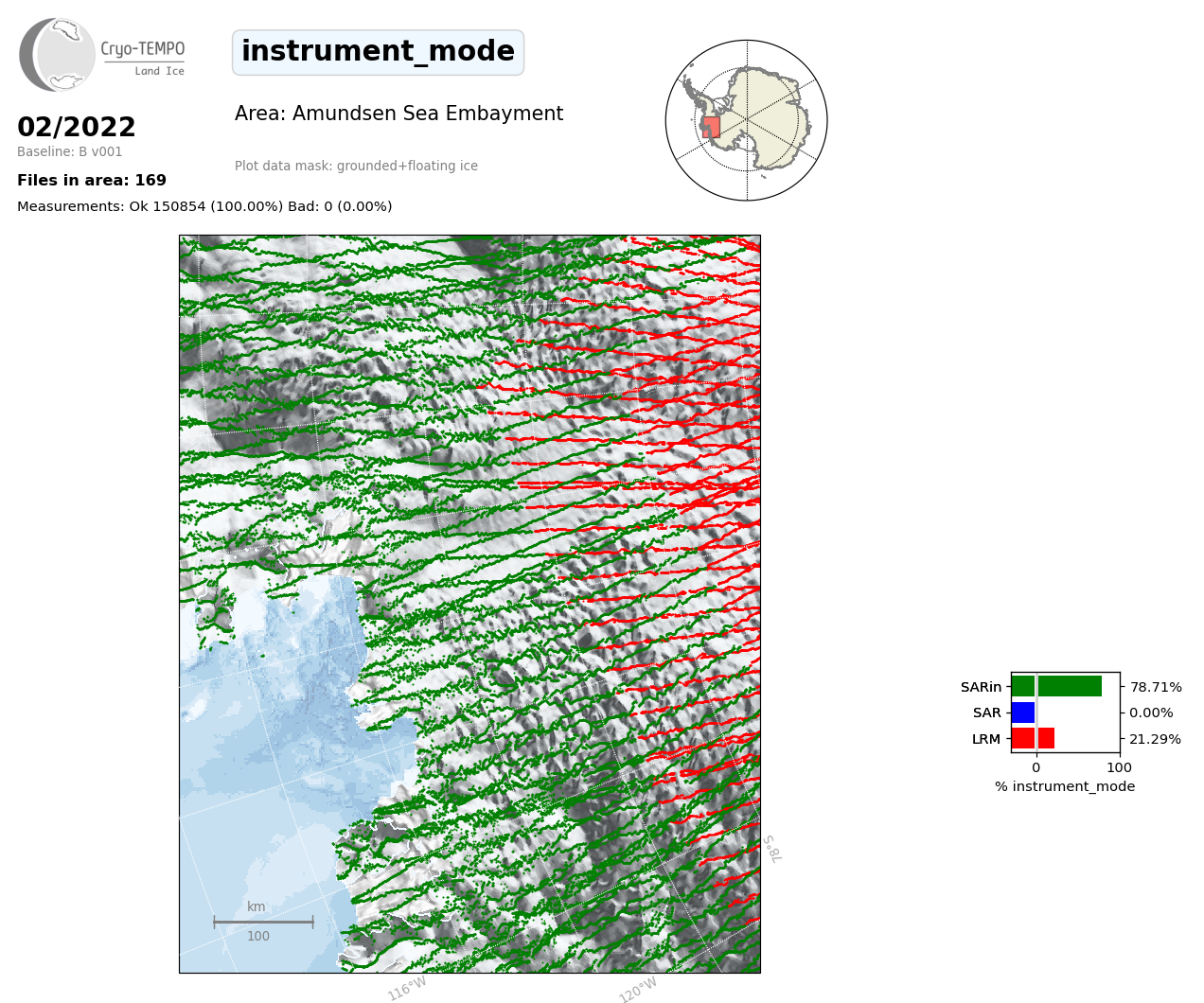Image resolution: width=1204 pixels, height=1003 pixels.
Task: Click the instrument_mode title box
Action: (x=378, y=52)
